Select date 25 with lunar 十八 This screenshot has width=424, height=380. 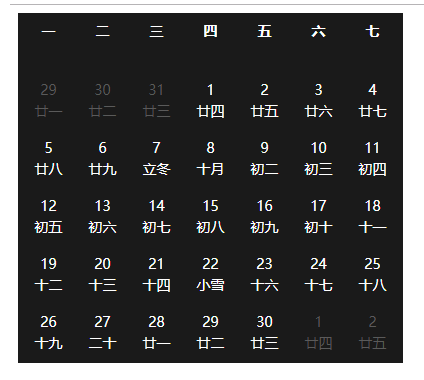click(x=372, y=275)
